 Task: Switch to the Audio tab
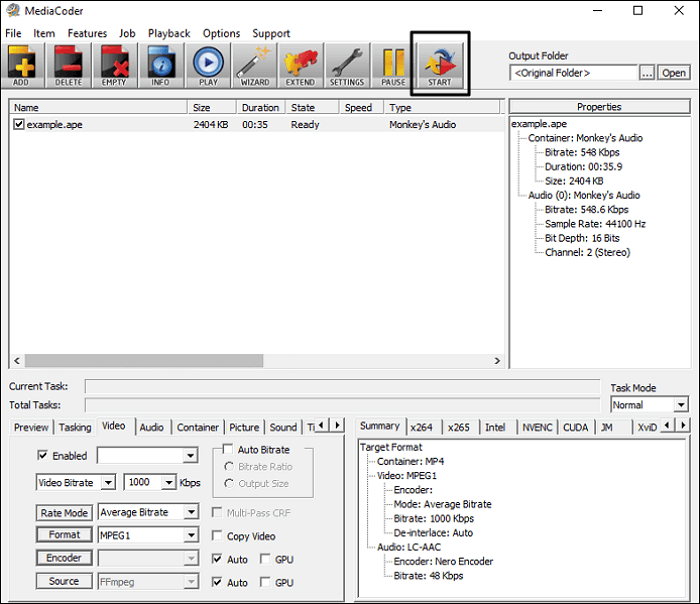click(152, 427)
